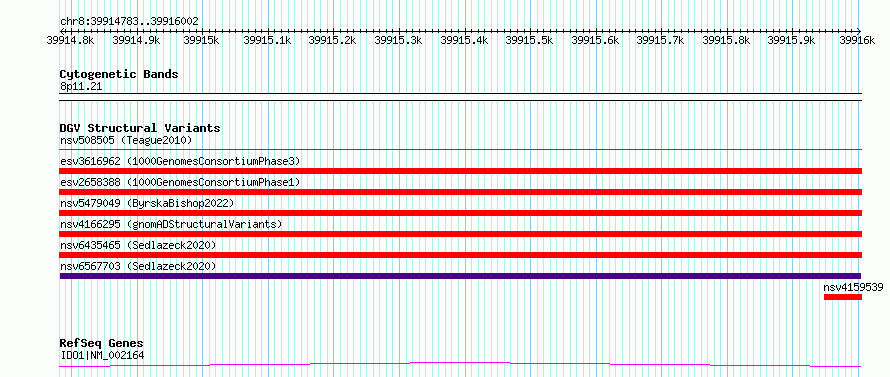Screen dimensions: 890x377
Task: Click the 8p11.21 cytogenetic band bar
Action: 460,97
